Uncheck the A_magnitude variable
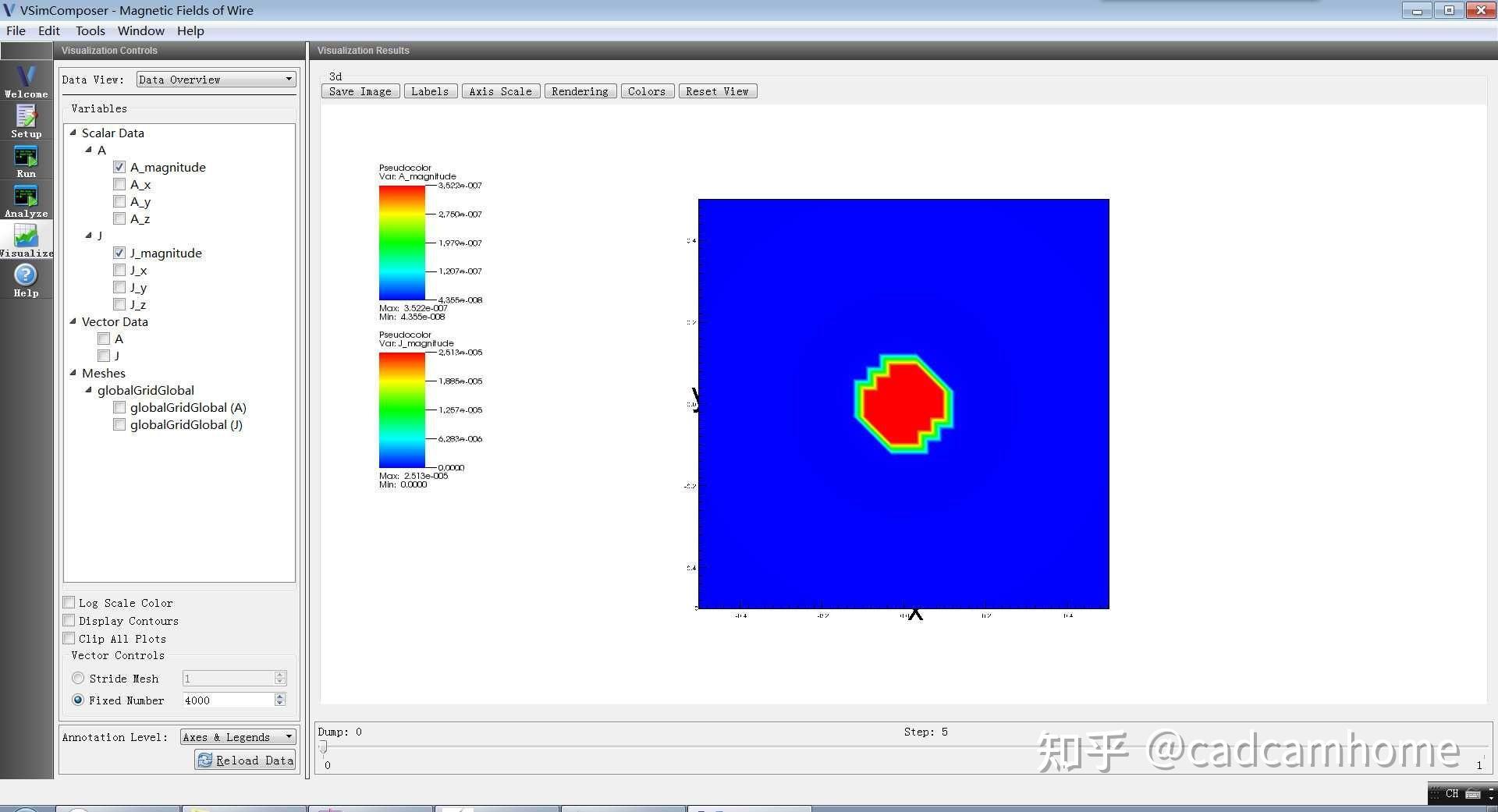 119,166
